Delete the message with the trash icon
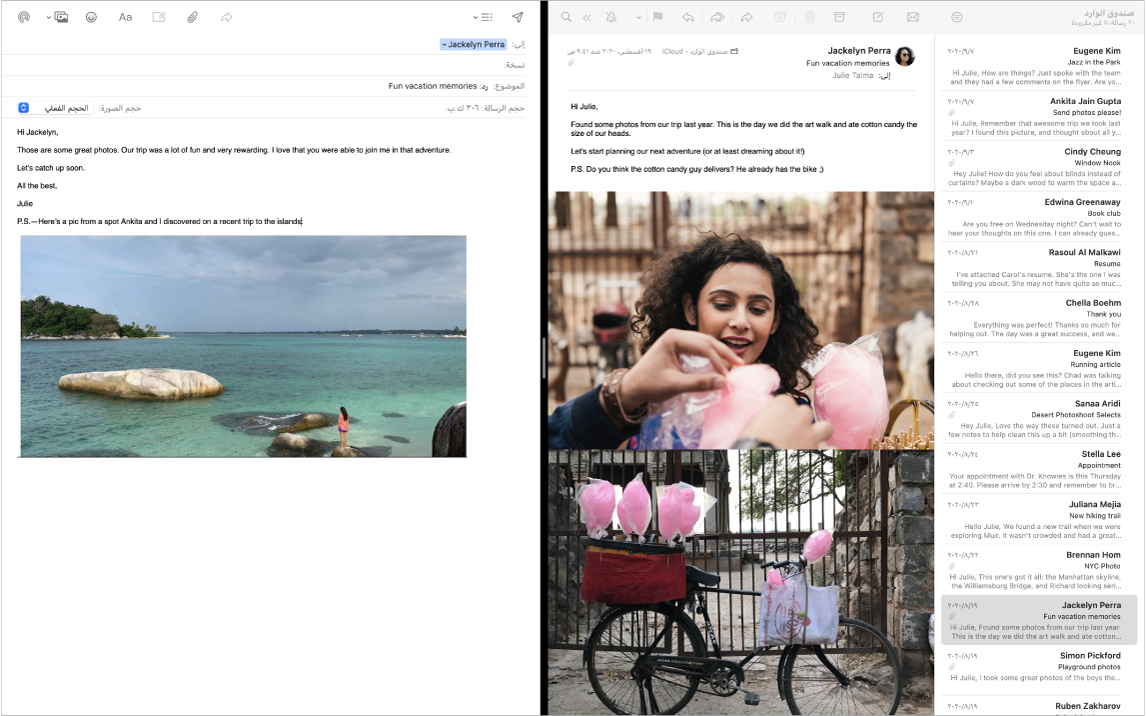Viewport: 1146px width, 716px height. [810, 17]
